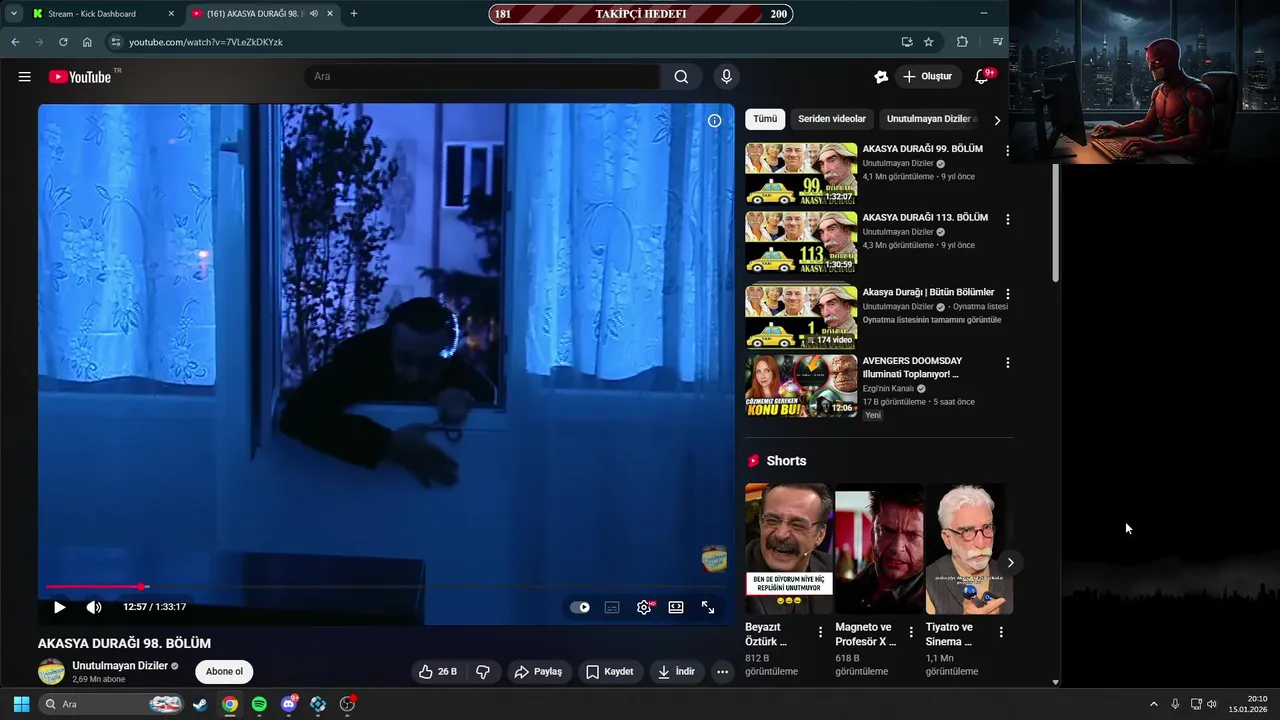The image size is (1280, 720).
Task: Open the tab search dropdown
Action: click(x=14, y=14)
